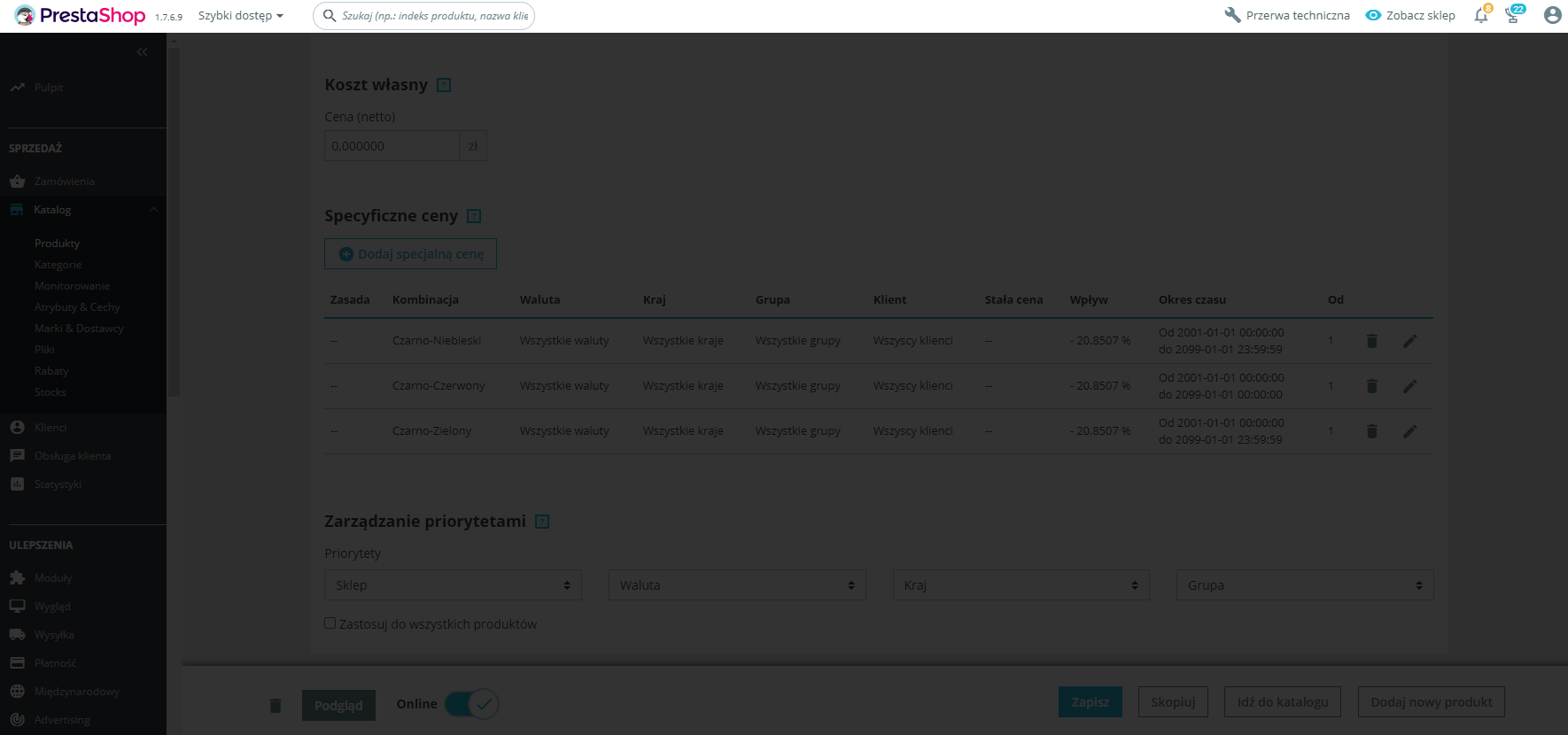
Task: Click the Zapisz button
Action: 1090,702
